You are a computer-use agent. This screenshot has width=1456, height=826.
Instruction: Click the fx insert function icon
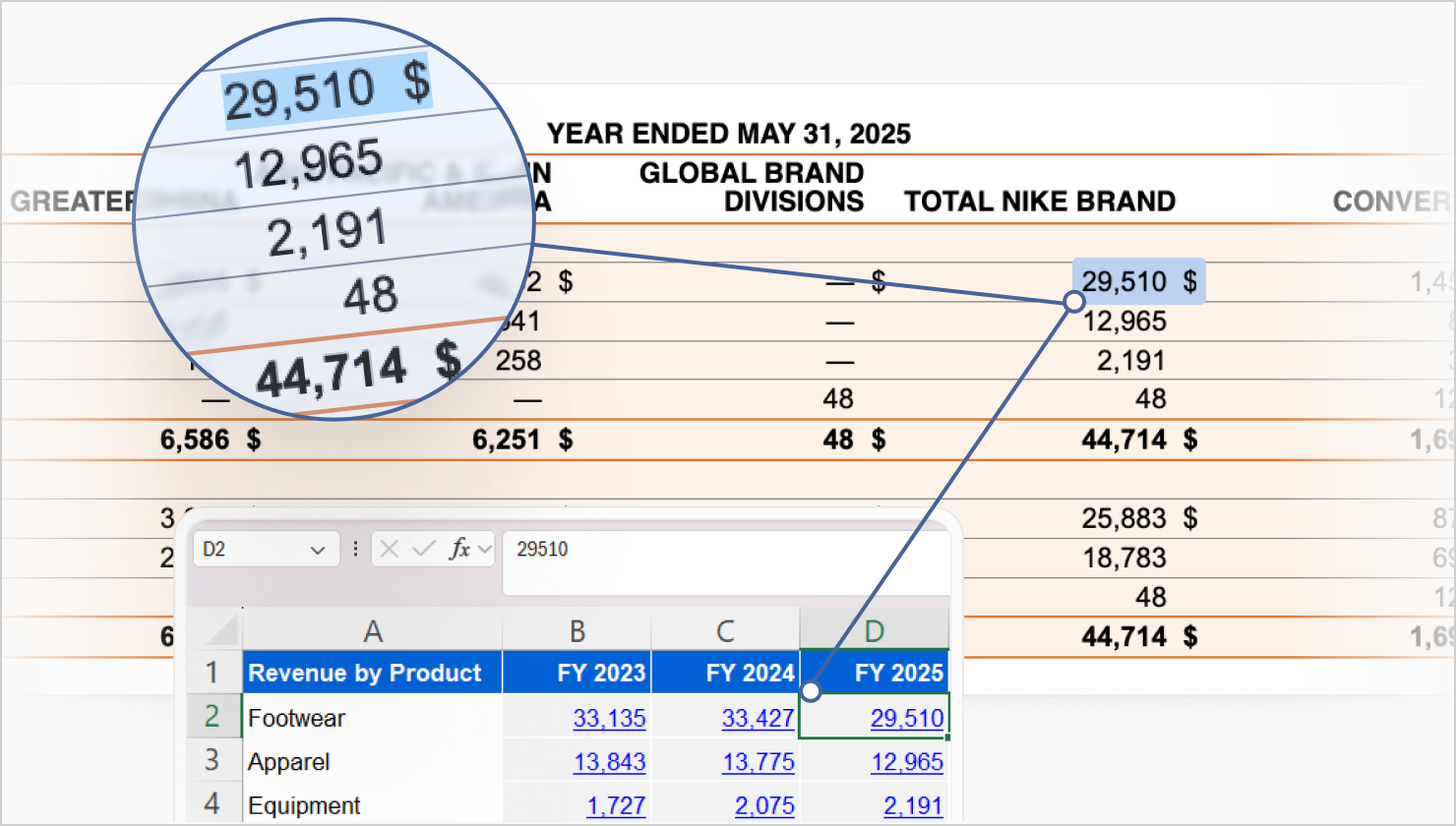pyautogui.click(x=459, y=549)
